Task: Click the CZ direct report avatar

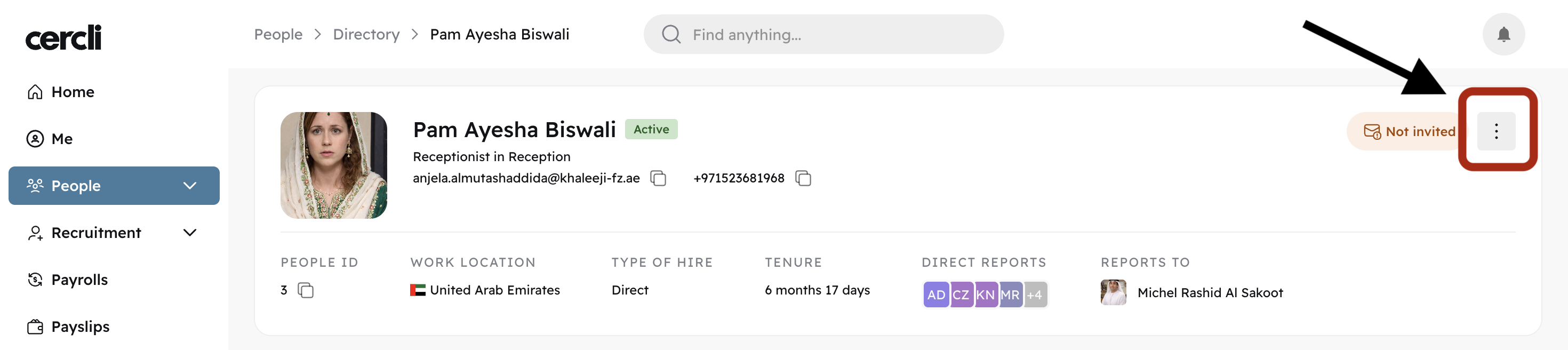Action: pyautogui.click(x=961, y=295)
